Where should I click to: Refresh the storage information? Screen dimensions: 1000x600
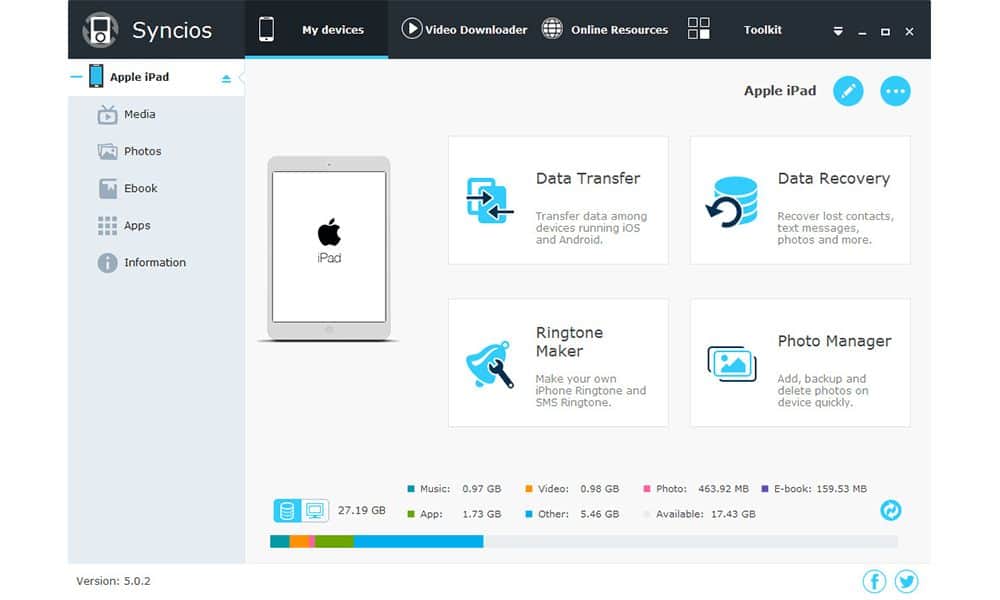[x=890, y=510]
